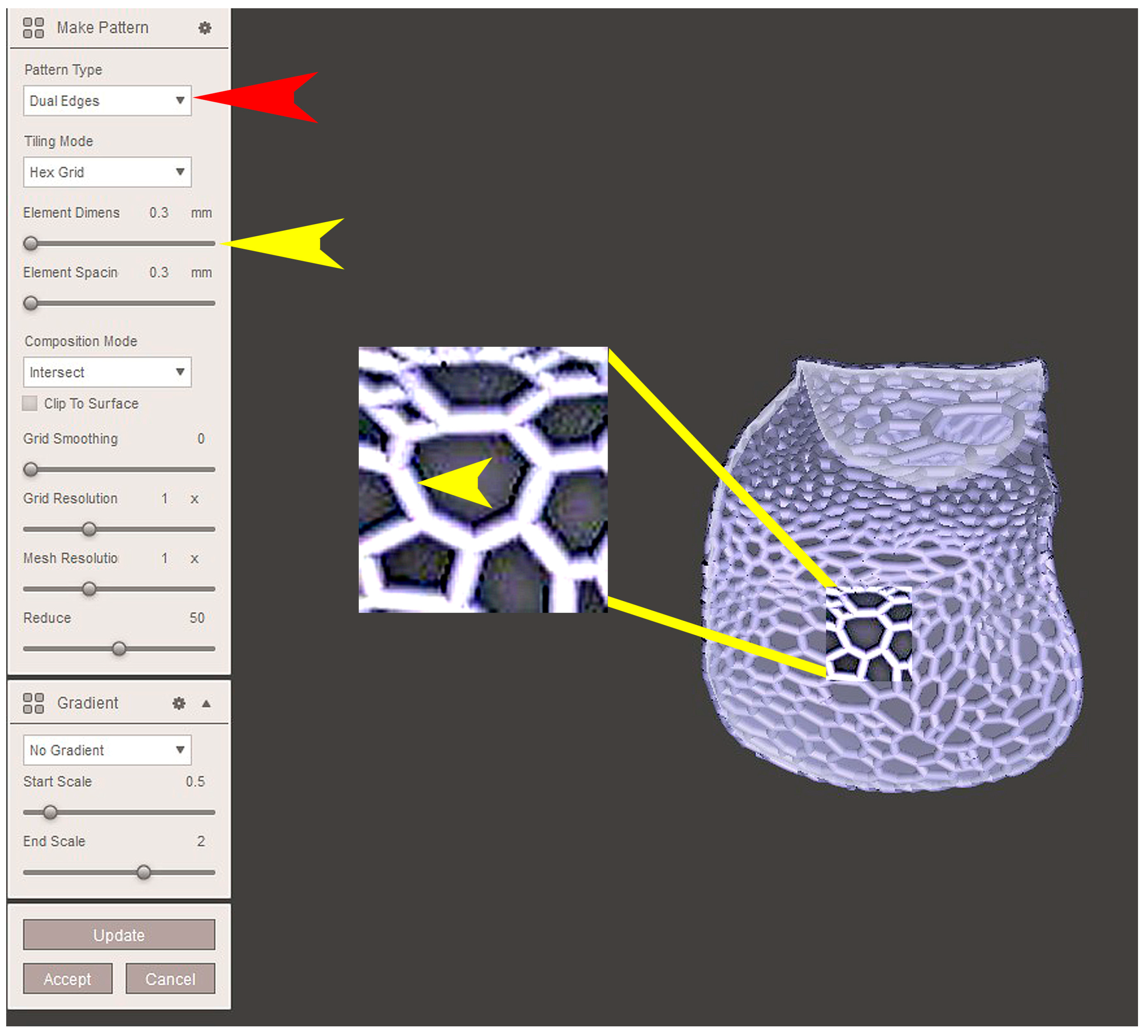Image resolution: width=1148 pixels, height=1036 pixels.
Task: Click the End Scale slider handle
Action: pyautogui.click(x=144, y=873)
